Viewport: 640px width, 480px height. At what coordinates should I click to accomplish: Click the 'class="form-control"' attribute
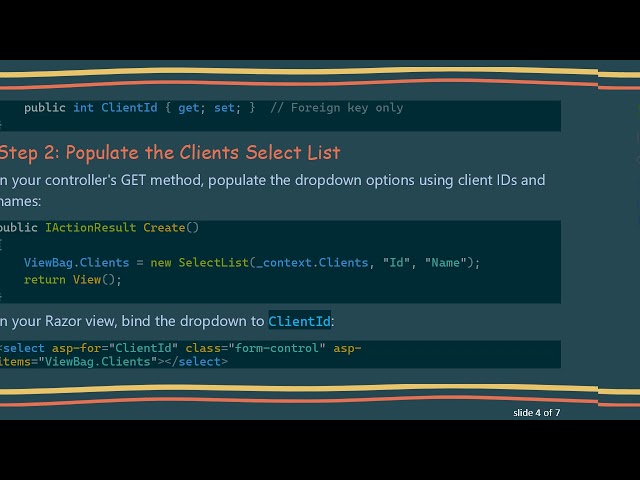[x=256, y=348]
